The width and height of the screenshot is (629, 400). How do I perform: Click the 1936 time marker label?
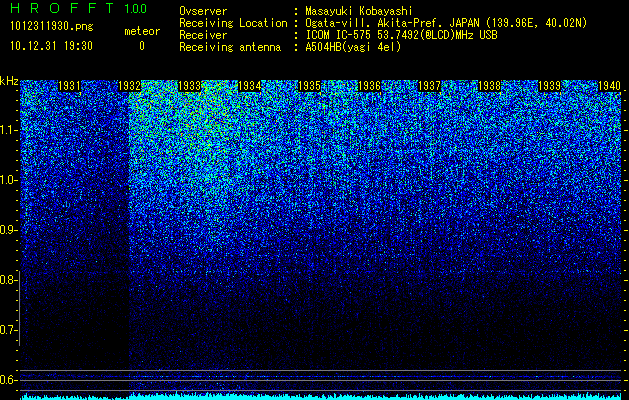pyautogui.click(x=369, y=86)
